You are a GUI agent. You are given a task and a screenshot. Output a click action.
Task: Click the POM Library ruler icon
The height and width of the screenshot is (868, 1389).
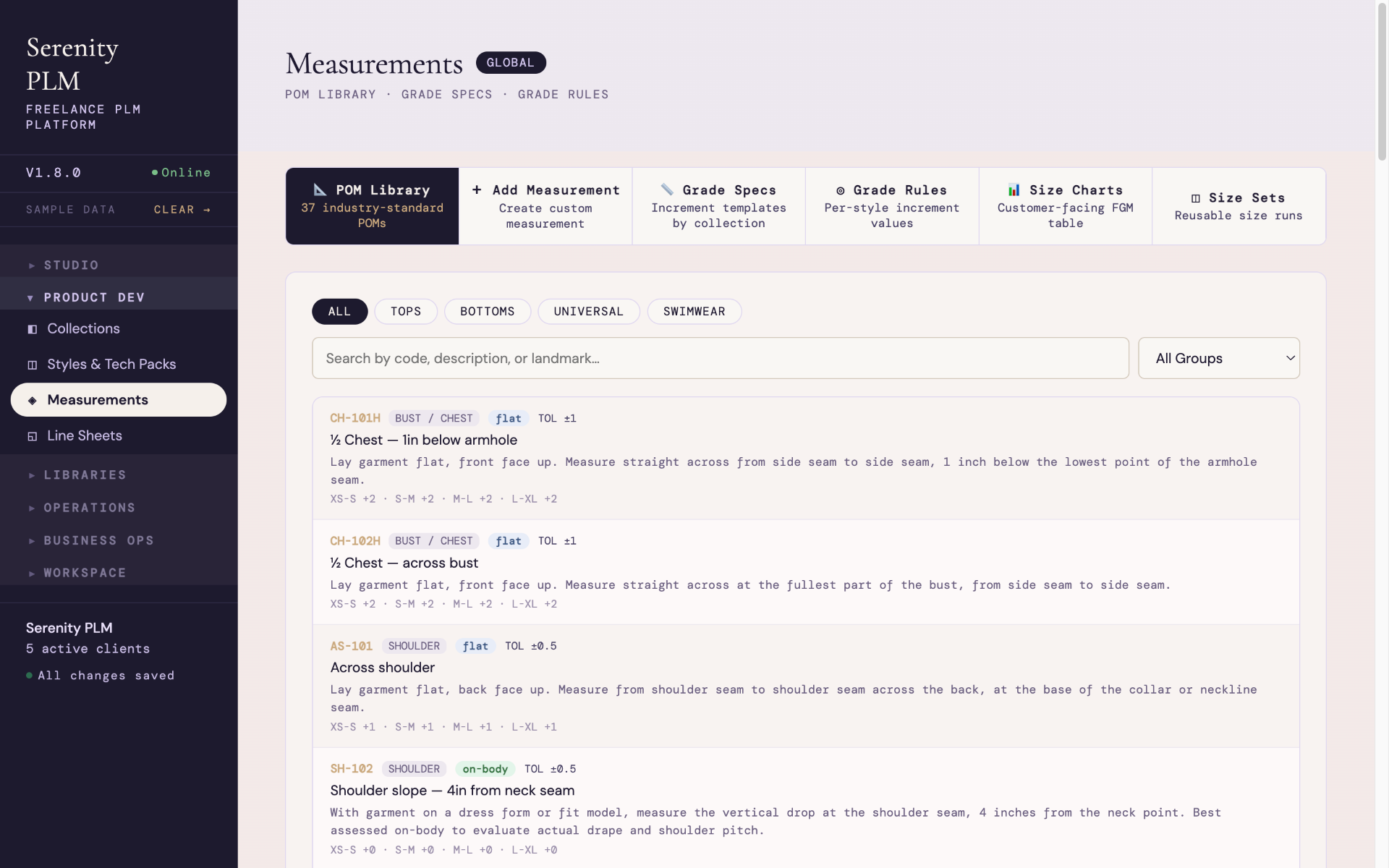pos(320,190)
